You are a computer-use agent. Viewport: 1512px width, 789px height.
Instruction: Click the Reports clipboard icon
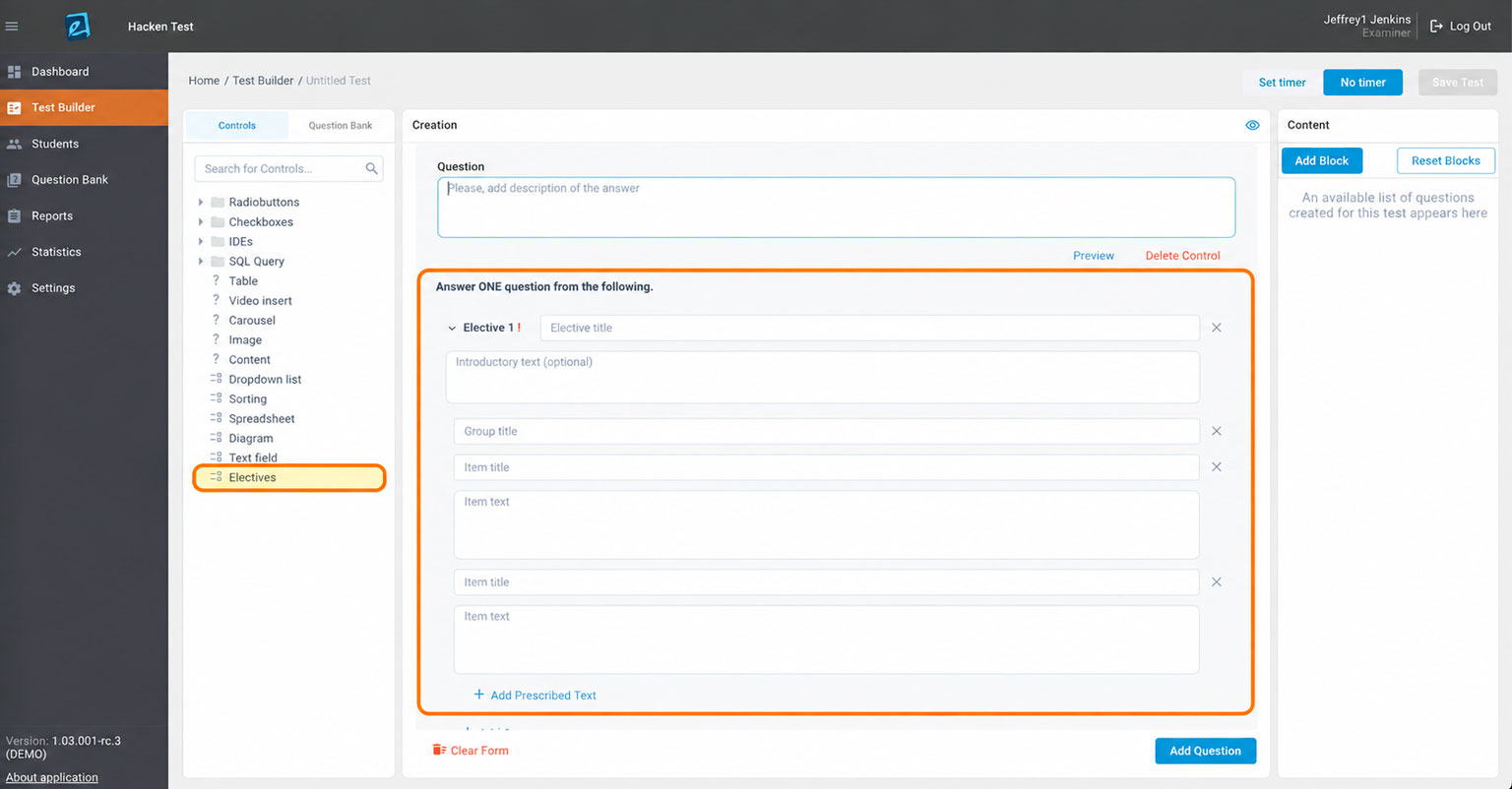point(14,216)
